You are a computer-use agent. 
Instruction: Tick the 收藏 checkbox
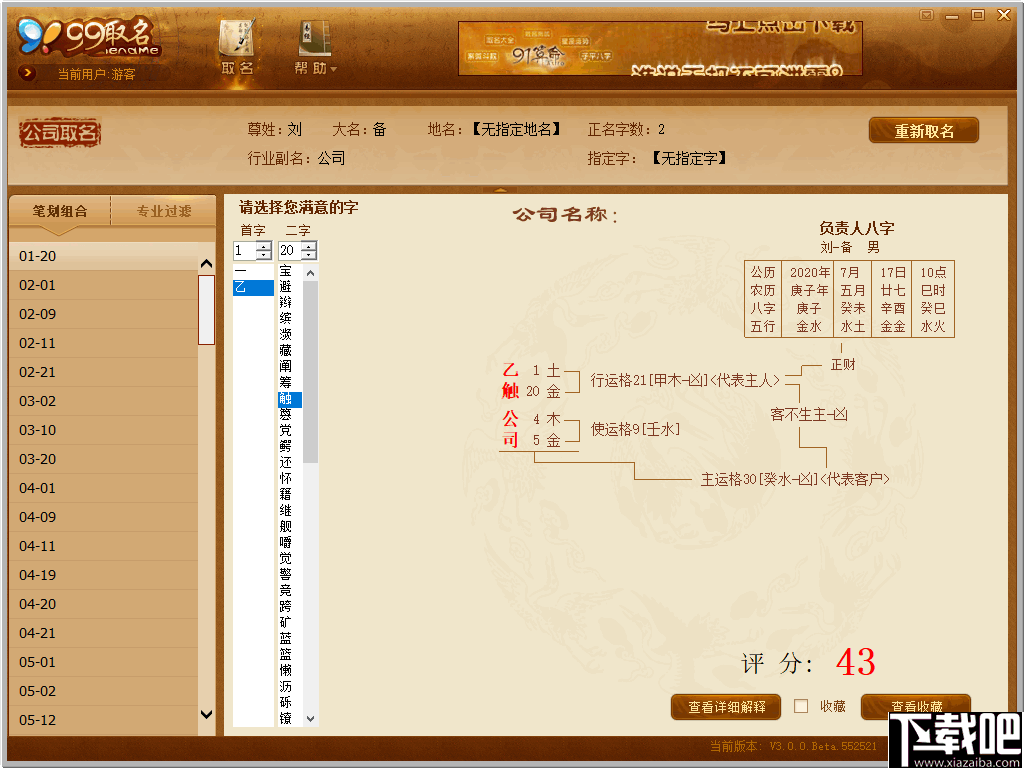pyautogui.click(x=801, y=706)
